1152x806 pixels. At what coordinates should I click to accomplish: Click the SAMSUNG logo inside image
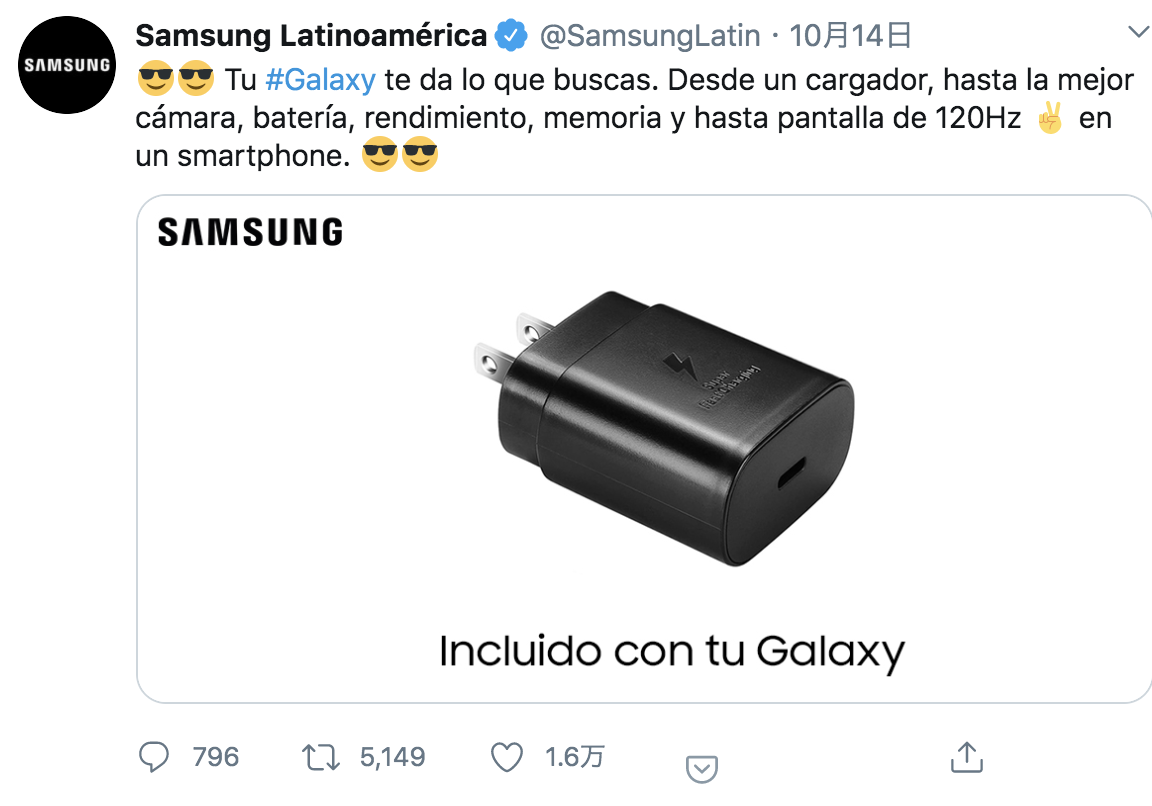click(x=251, y=232)
